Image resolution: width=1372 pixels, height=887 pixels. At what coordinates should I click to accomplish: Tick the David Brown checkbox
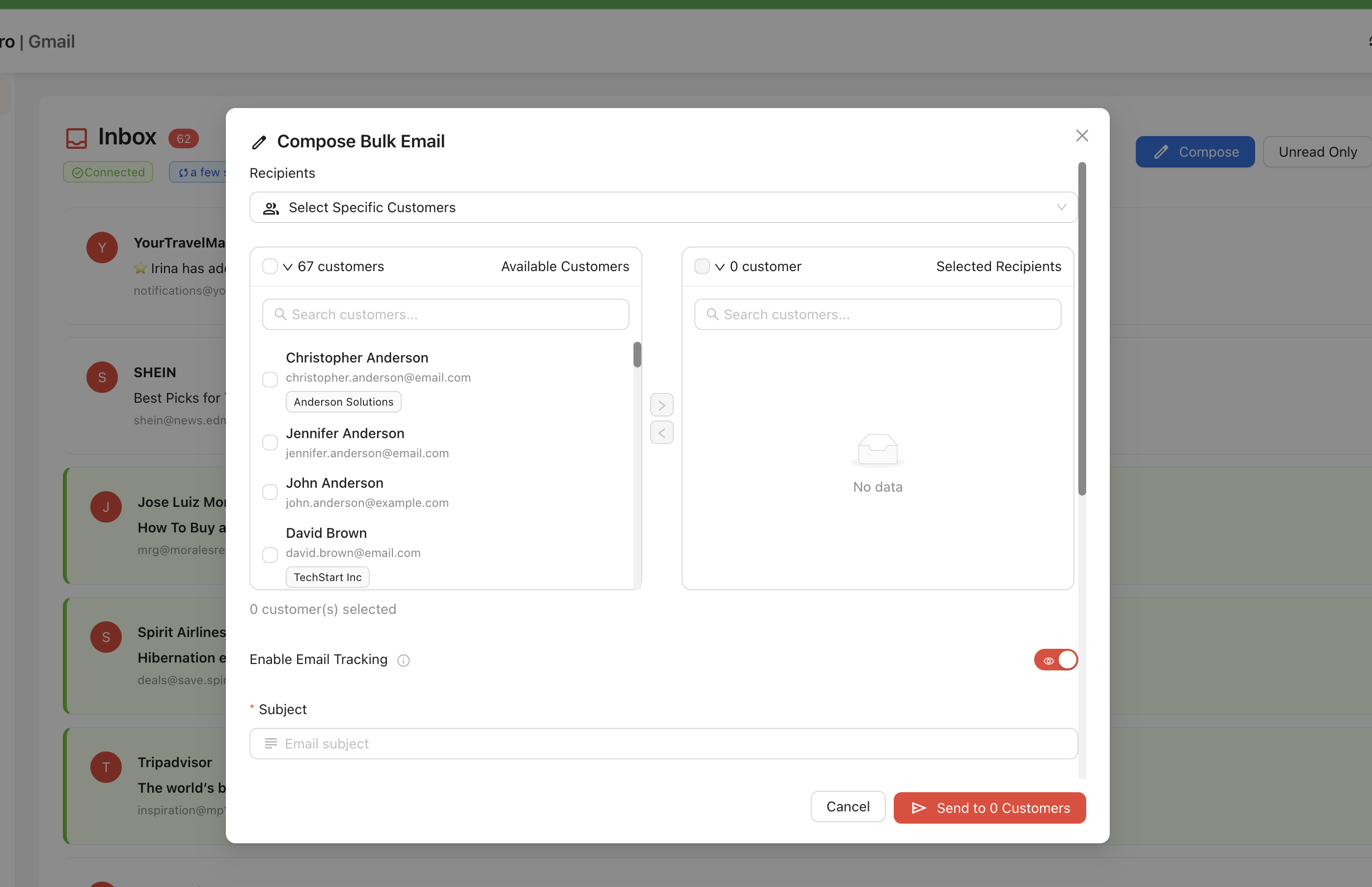click(270, 554)
